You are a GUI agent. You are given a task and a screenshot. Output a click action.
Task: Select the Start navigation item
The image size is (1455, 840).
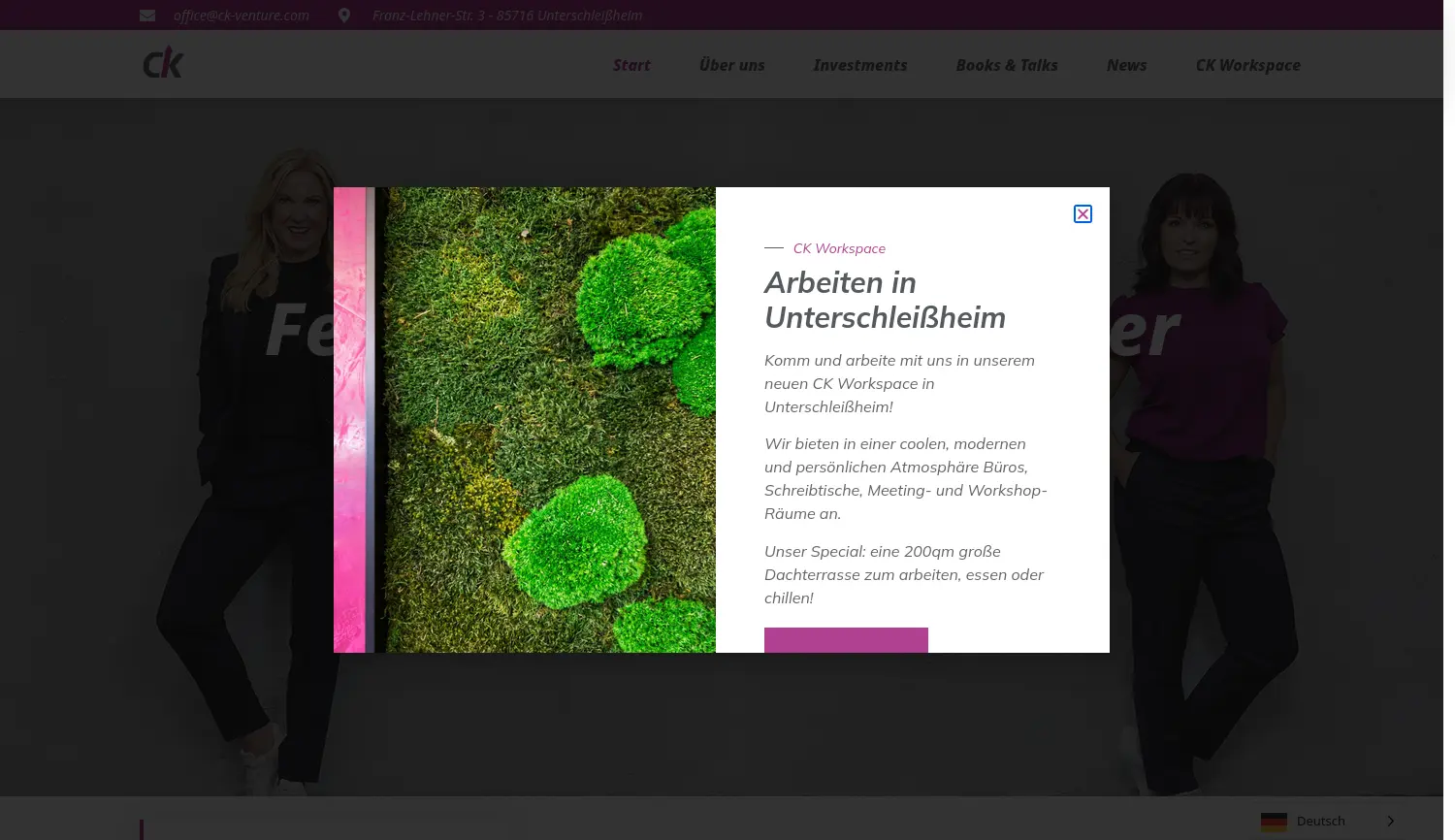tap(631, 65)
